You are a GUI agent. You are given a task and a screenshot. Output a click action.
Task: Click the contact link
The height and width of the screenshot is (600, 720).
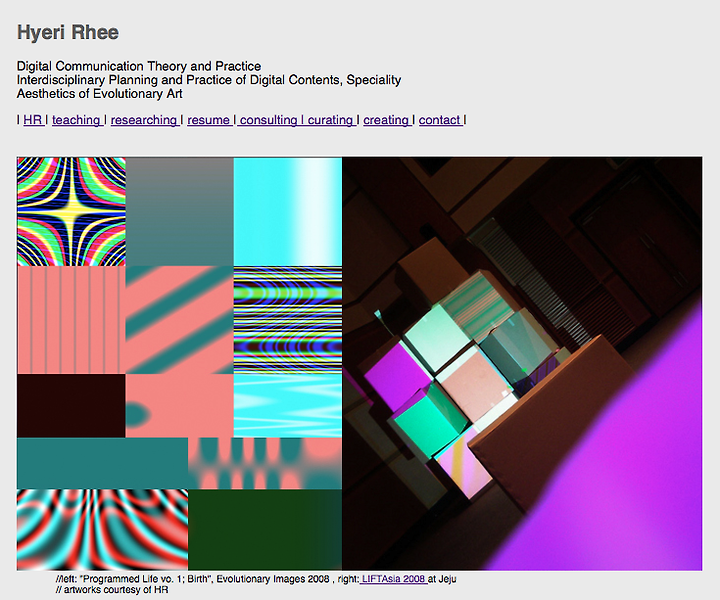[440, 120]
